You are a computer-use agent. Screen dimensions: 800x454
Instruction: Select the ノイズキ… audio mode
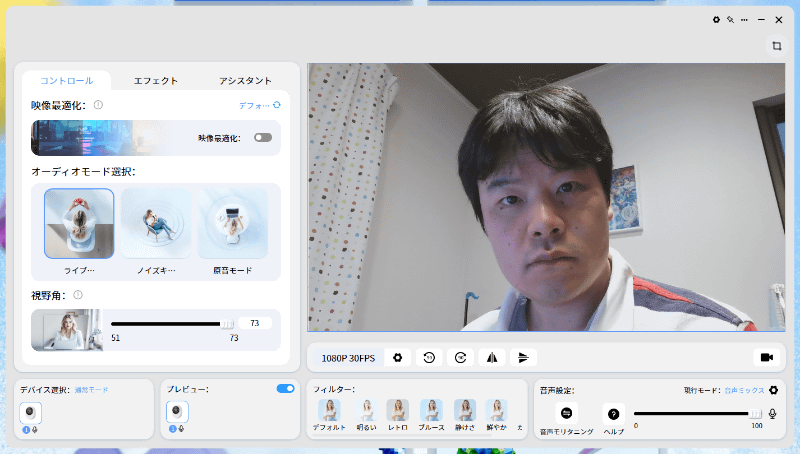pos(156,223)
